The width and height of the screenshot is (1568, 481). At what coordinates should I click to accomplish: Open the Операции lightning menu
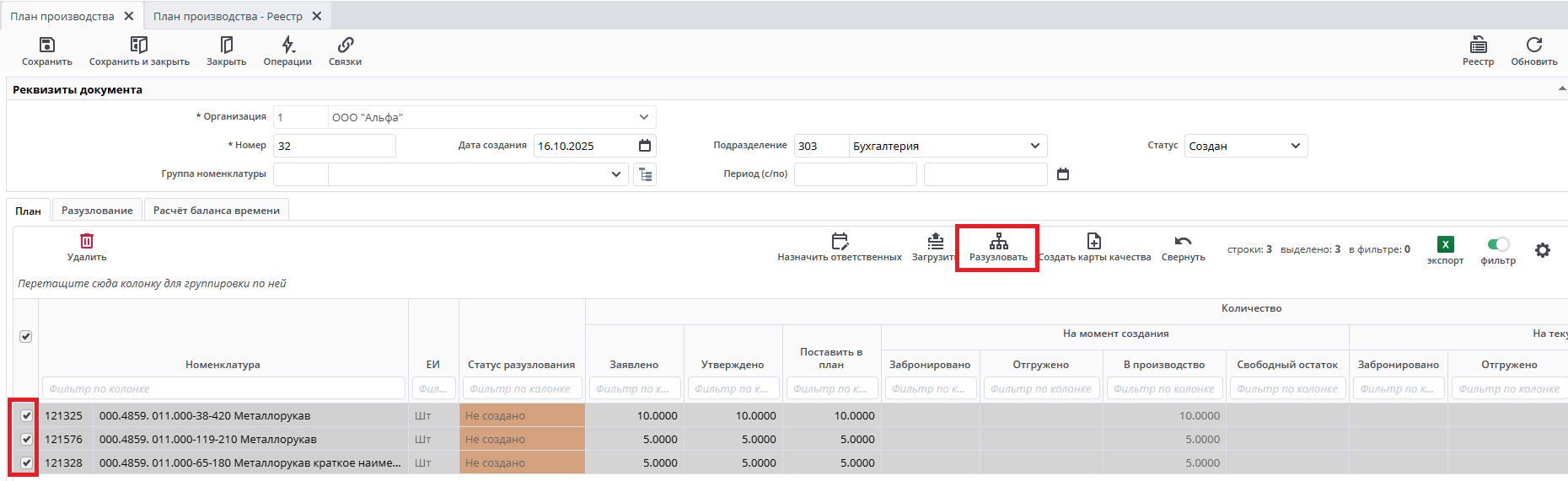click(287, 45)
